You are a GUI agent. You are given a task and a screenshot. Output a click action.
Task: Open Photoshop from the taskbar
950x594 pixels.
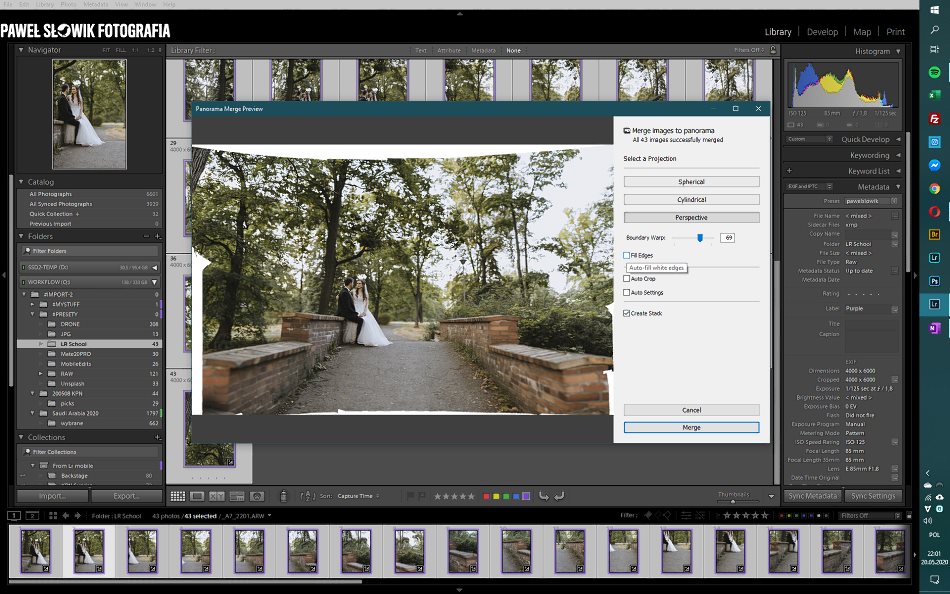pos(934,281)
